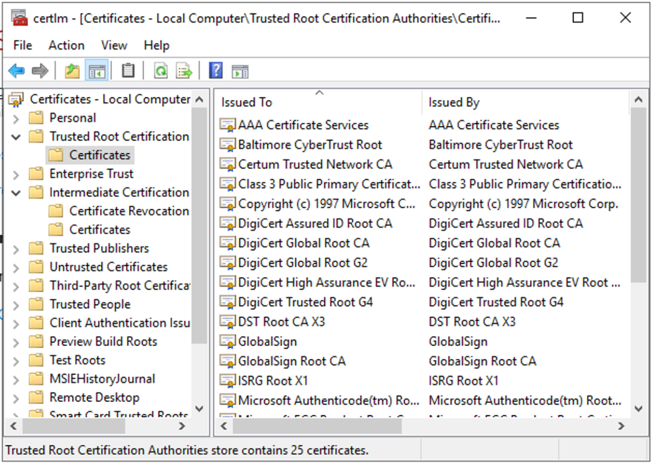Collapse the Intermediate Certification node
This screenshot has width=654, height=466.
(x=16, y=193)
